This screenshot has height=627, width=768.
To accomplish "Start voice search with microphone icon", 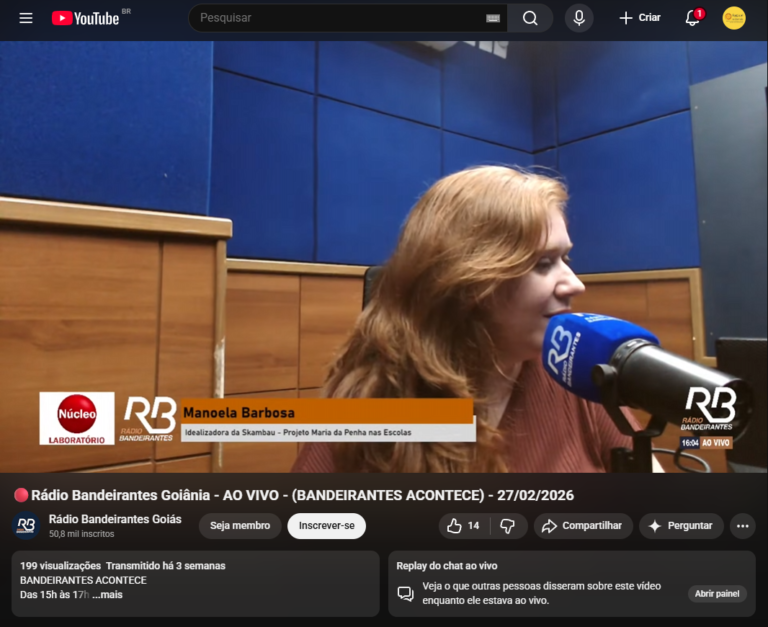I will 579,18.
